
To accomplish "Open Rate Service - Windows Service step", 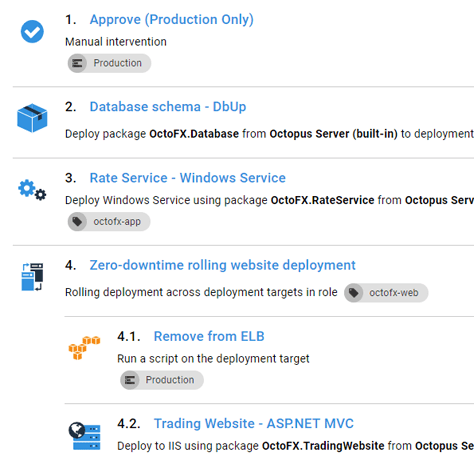I will point(187,178).
